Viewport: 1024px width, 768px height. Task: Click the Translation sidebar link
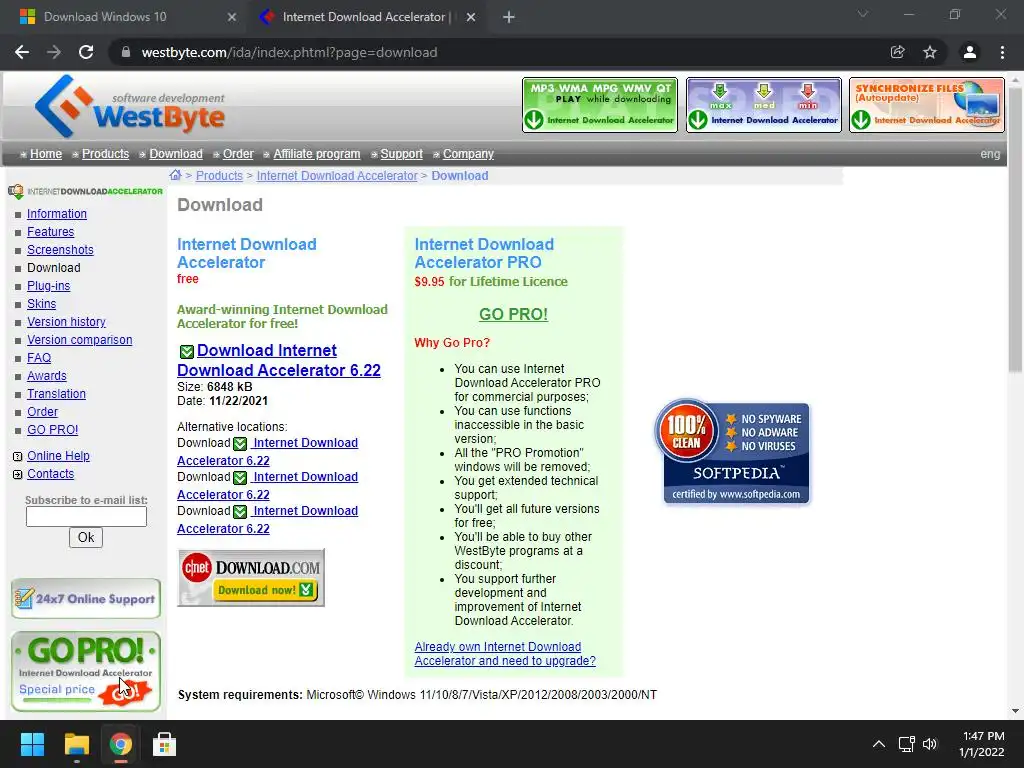click(x=56, y=394)
